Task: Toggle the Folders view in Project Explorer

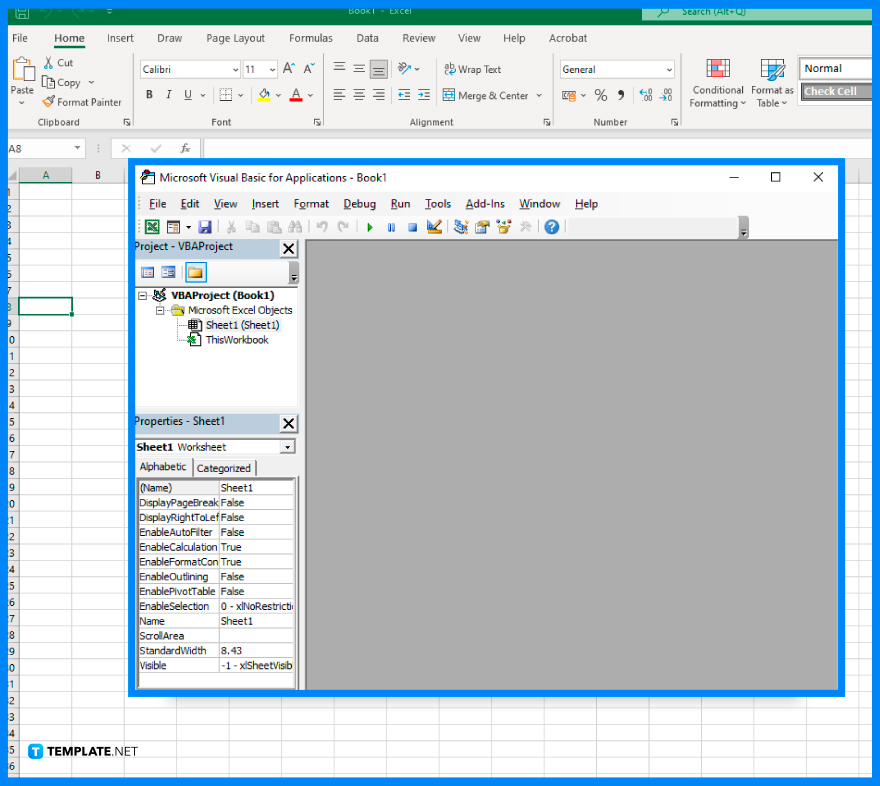Action: point(195,271)
